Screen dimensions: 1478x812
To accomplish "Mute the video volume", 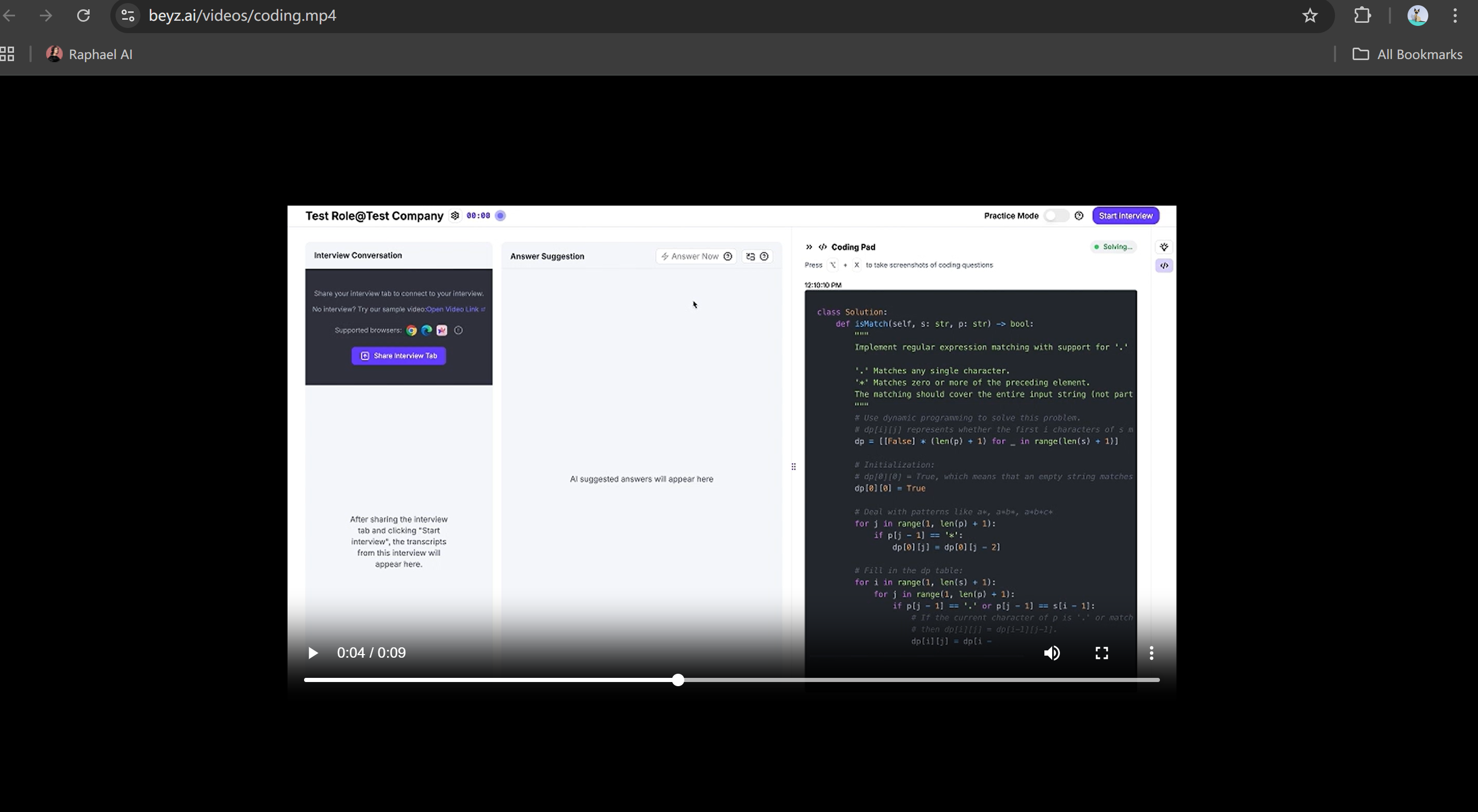I will click(x=1052, y=653).
